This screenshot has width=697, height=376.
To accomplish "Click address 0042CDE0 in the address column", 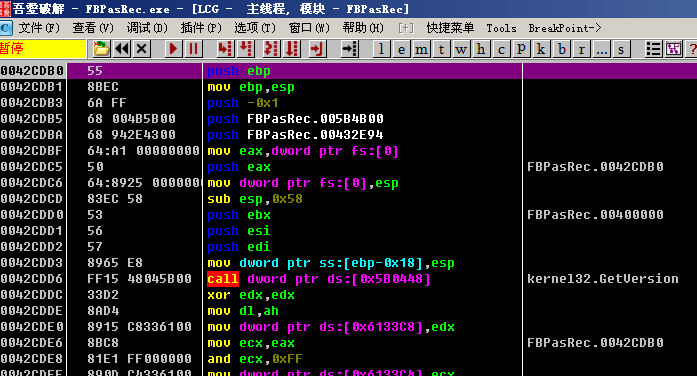I will (32, 327).
